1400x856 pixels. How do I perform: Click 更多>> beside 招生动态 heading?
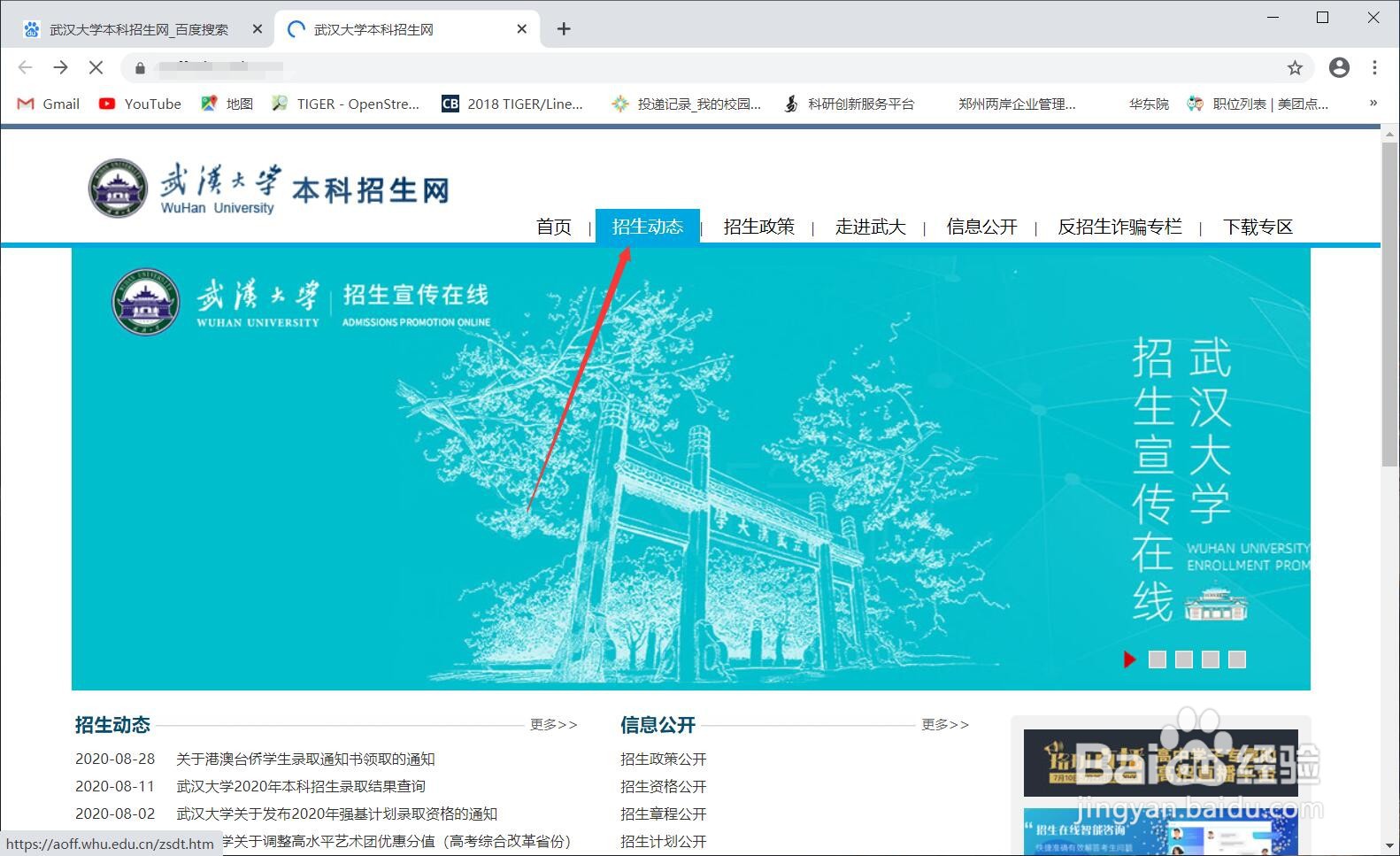coord(554,724)
